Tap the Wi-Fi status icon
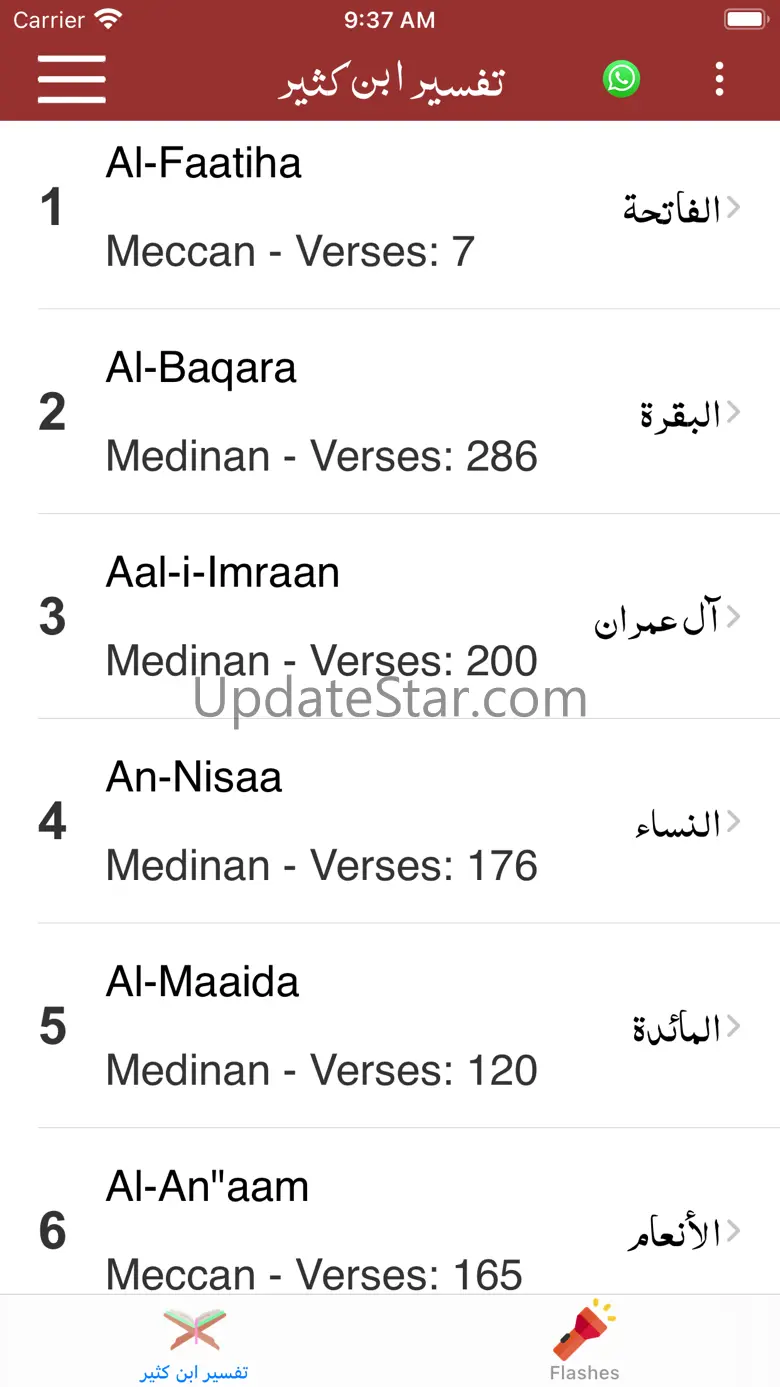Screen dimensions: 780x1387 (108, 19)
